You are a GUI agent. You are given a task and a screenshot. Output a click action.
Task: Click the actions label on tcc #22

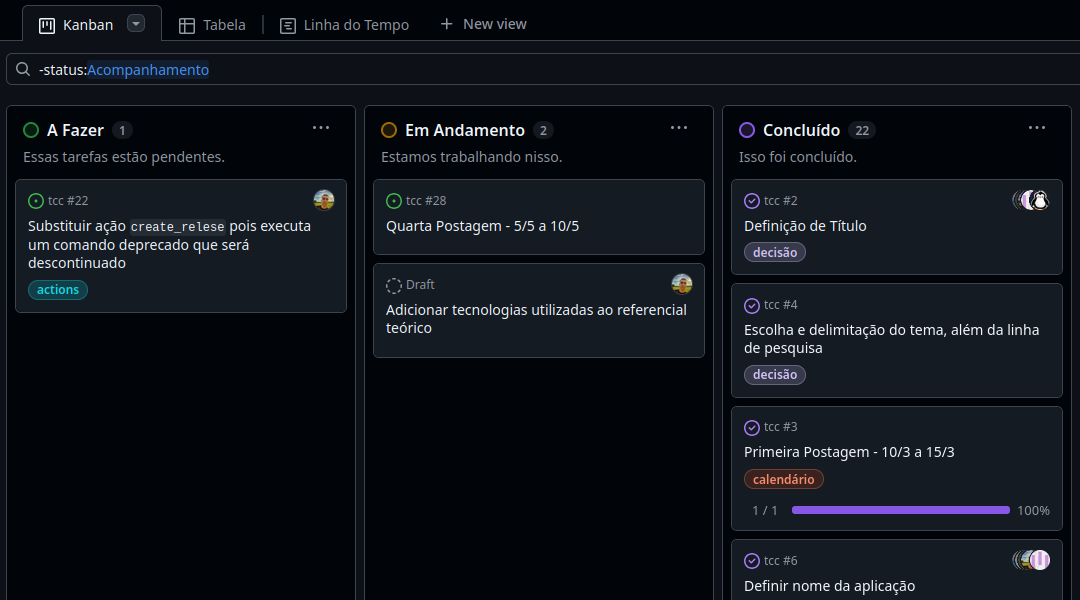[58, 290]
